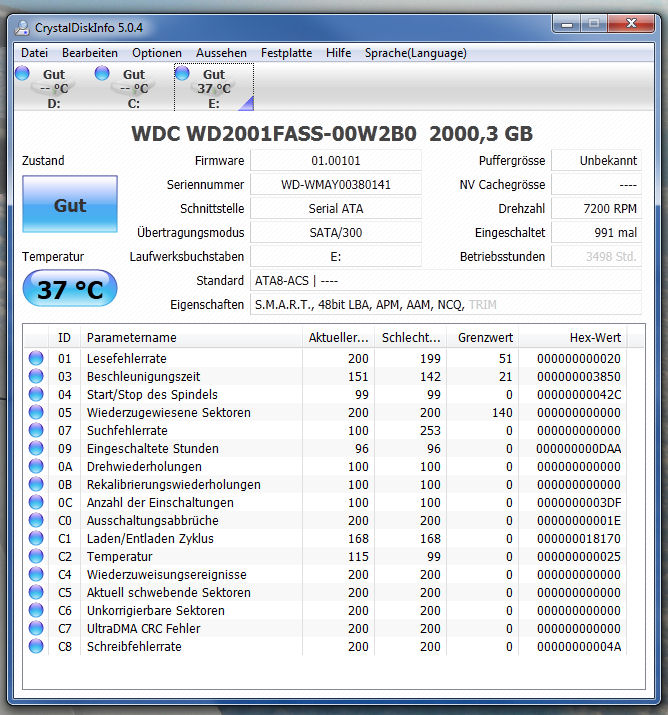The image size is (668, 715).
Task: Click worst value 253 for Suchfehlerrate
Action: [430, 430]
